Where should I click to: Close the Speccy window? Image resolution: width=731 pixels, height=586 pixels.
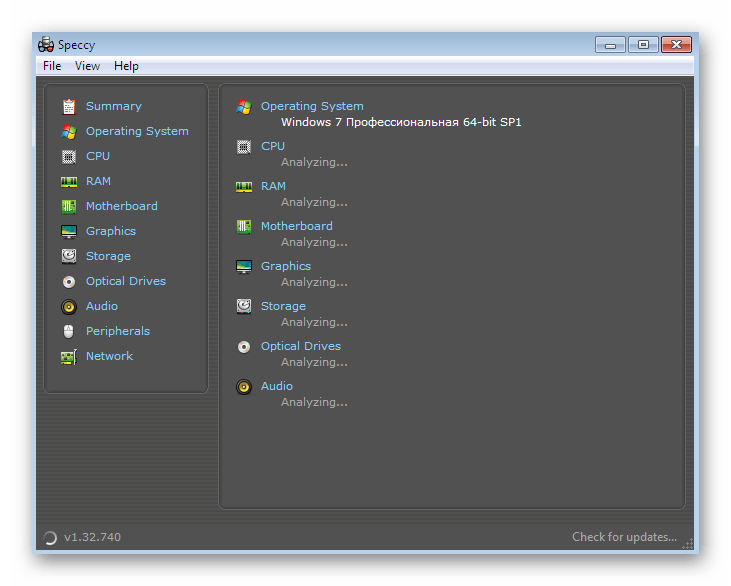click(676, 45)
